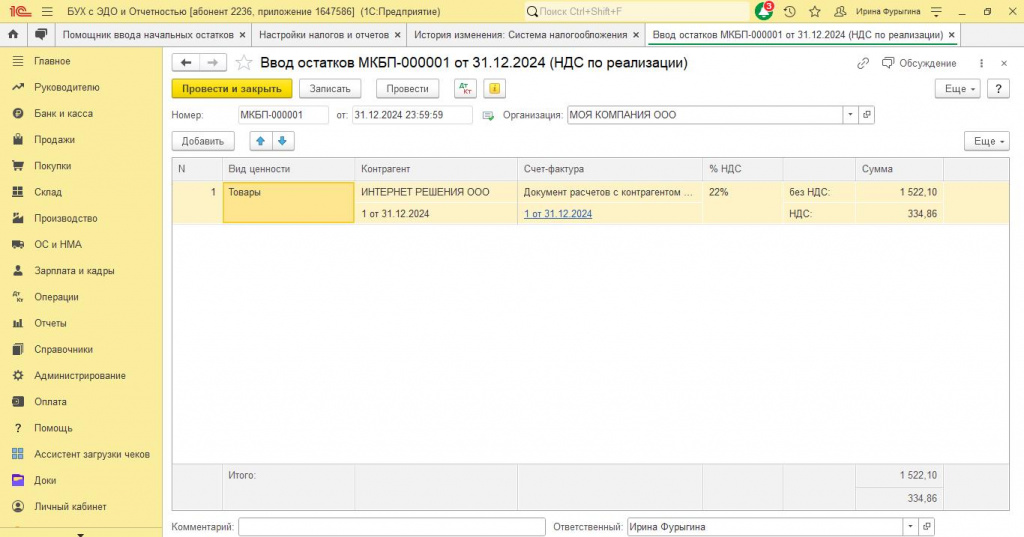
Task: Select the без НДС amount 1 522,10 cell
Action: (899, 192)
